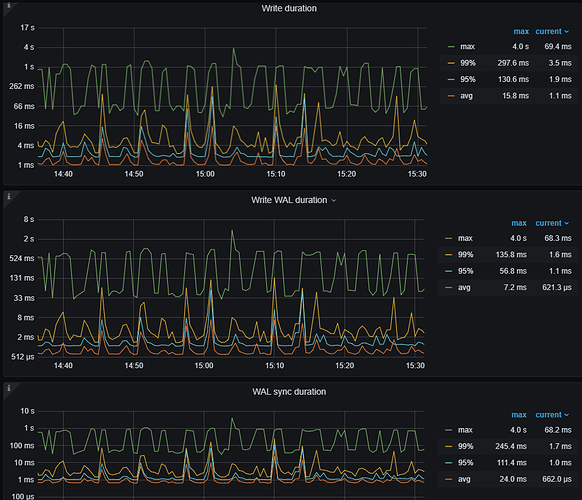582x500 pixels.
Task: Click the tallest green peak in WAL sync duration graph
Action: [232, 419]
